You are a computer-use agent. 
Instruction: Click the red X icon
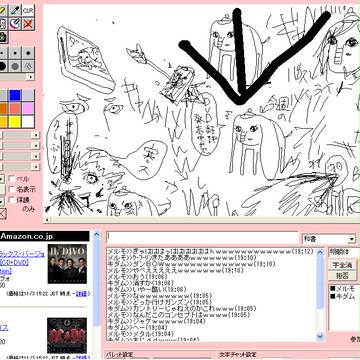coord(28,24)
